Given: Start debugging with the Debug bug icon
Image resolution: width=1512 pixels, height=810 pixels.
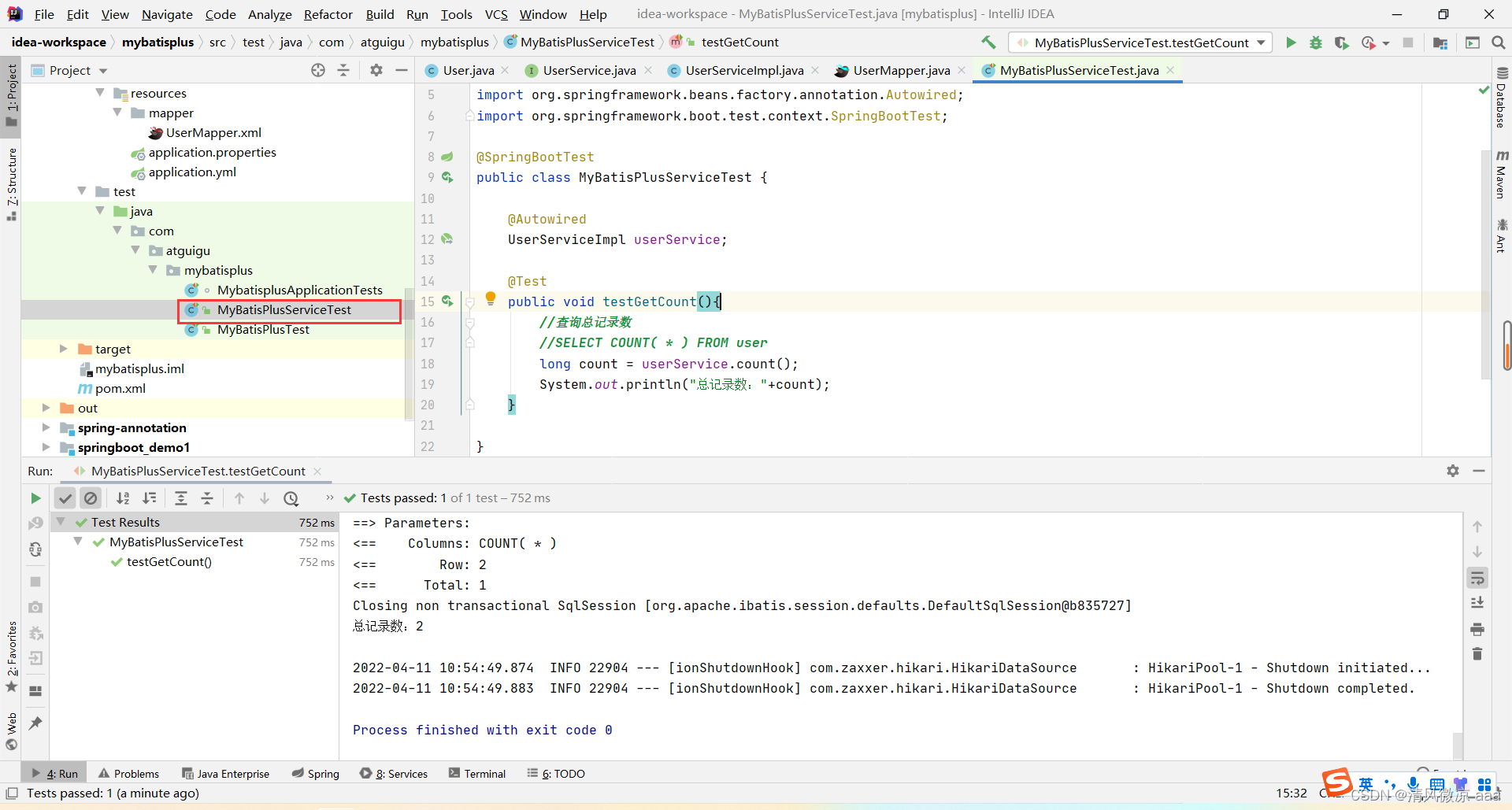Looking at the screenshot, I should (1316, 43).
